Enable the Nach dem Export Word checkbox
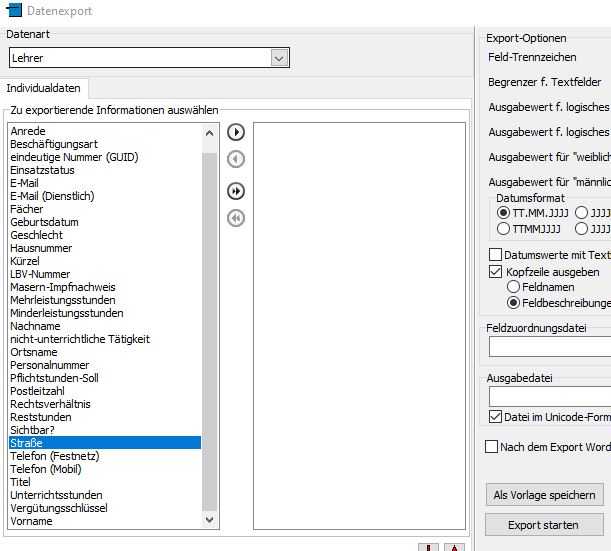Image resolution: width=611 pixels, height=551 pixels. [491, 447]
